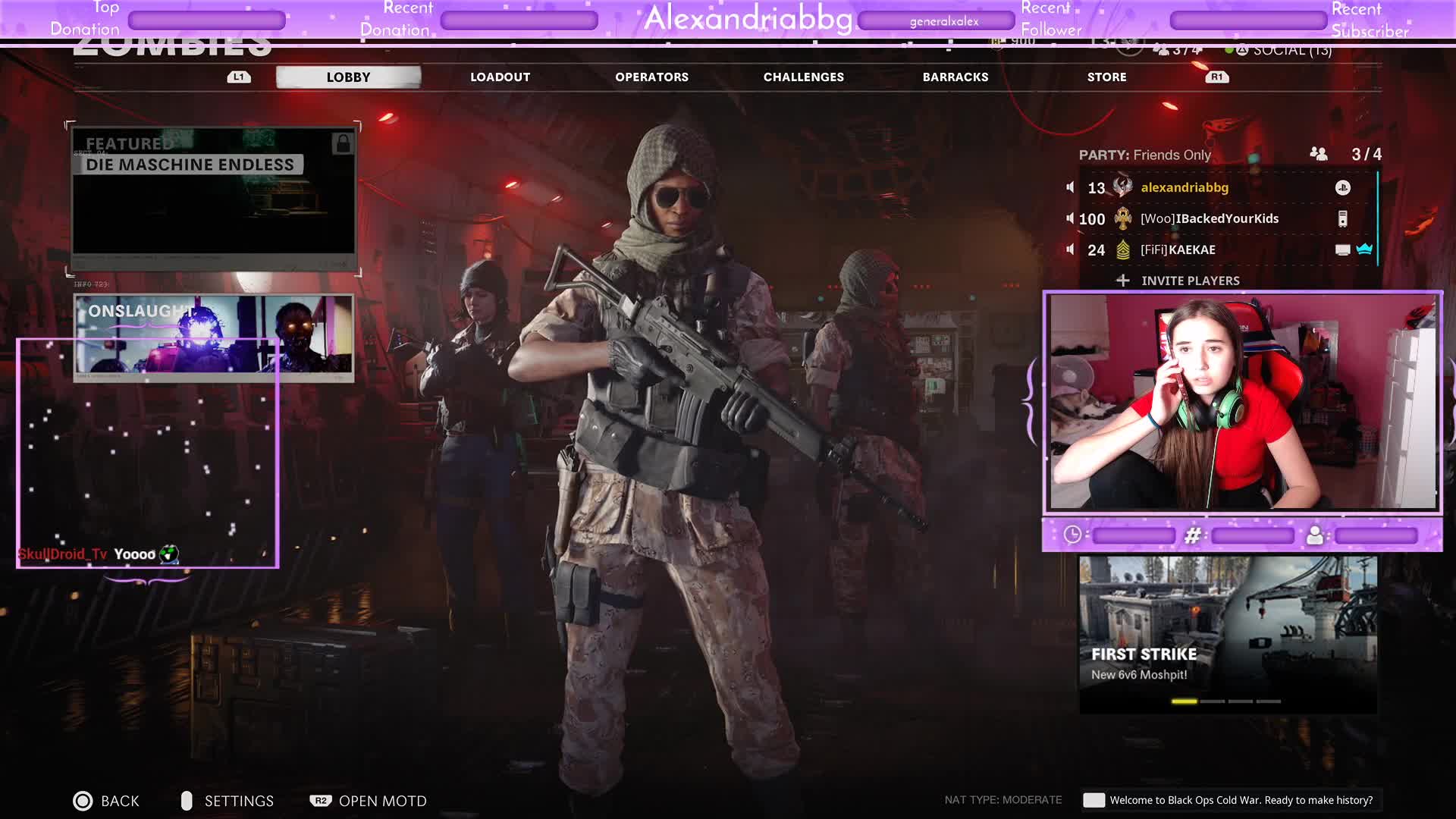This screenshot has height=819, width=1456.
Task: Click platform icon next to IBackedYourKids
Action: point(1342,219)
